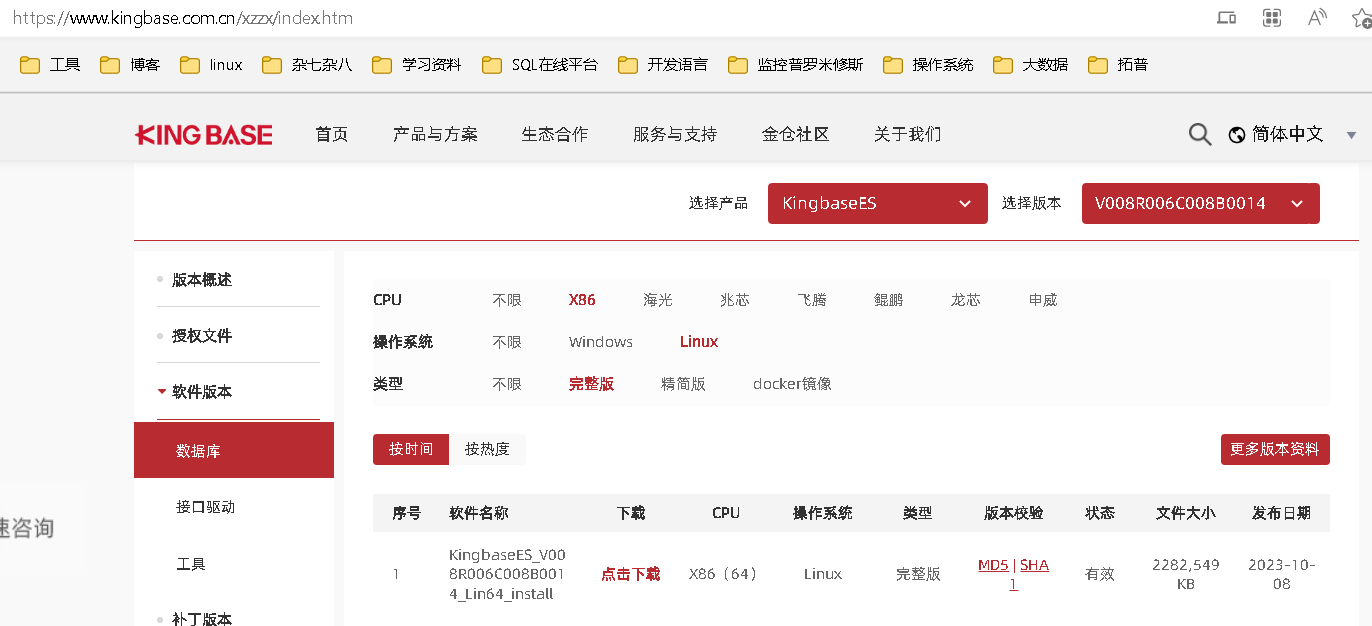This screenshot has height=626, width=1372.
Task: Select type filter 完整版
Action: click(x=591, y=384)
